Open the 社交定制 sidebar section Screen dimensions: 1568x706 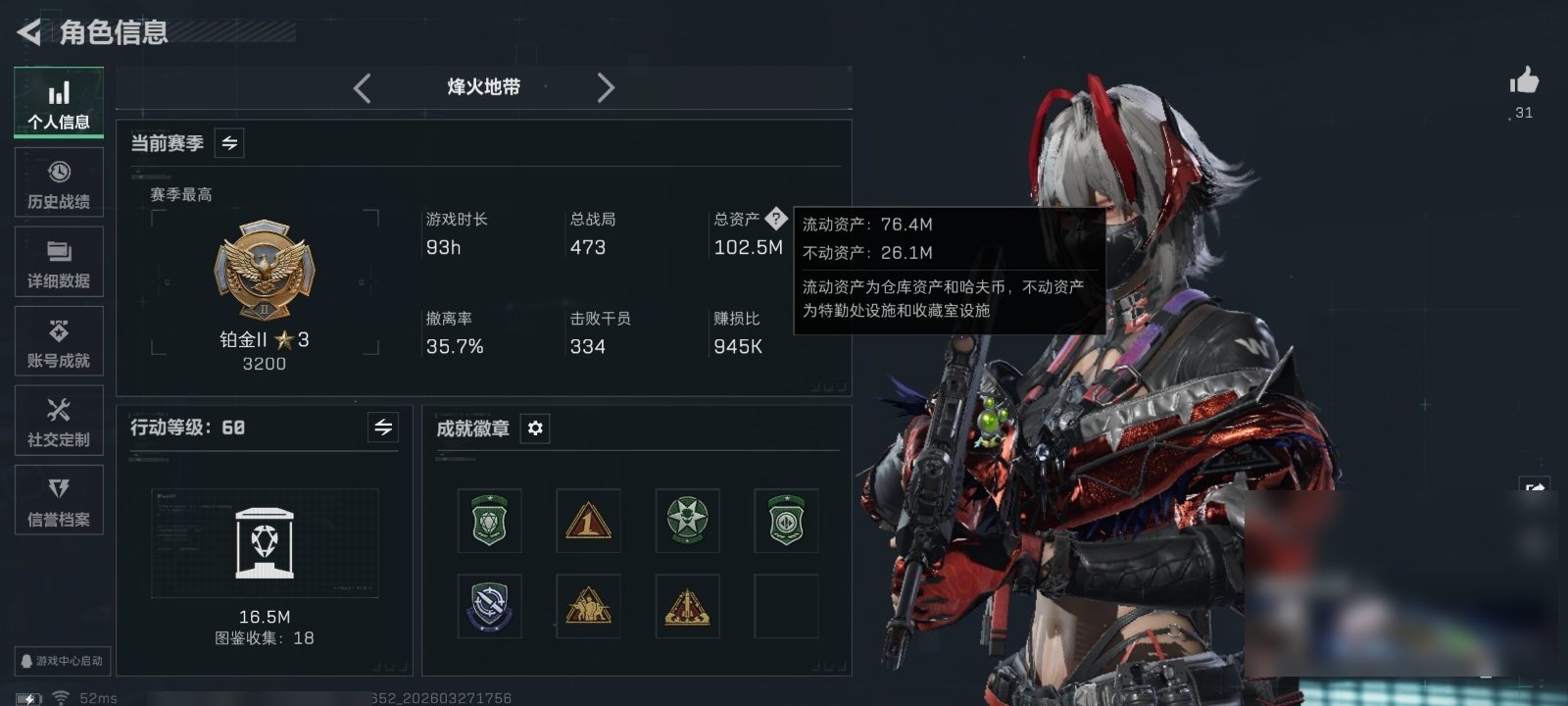59,421
